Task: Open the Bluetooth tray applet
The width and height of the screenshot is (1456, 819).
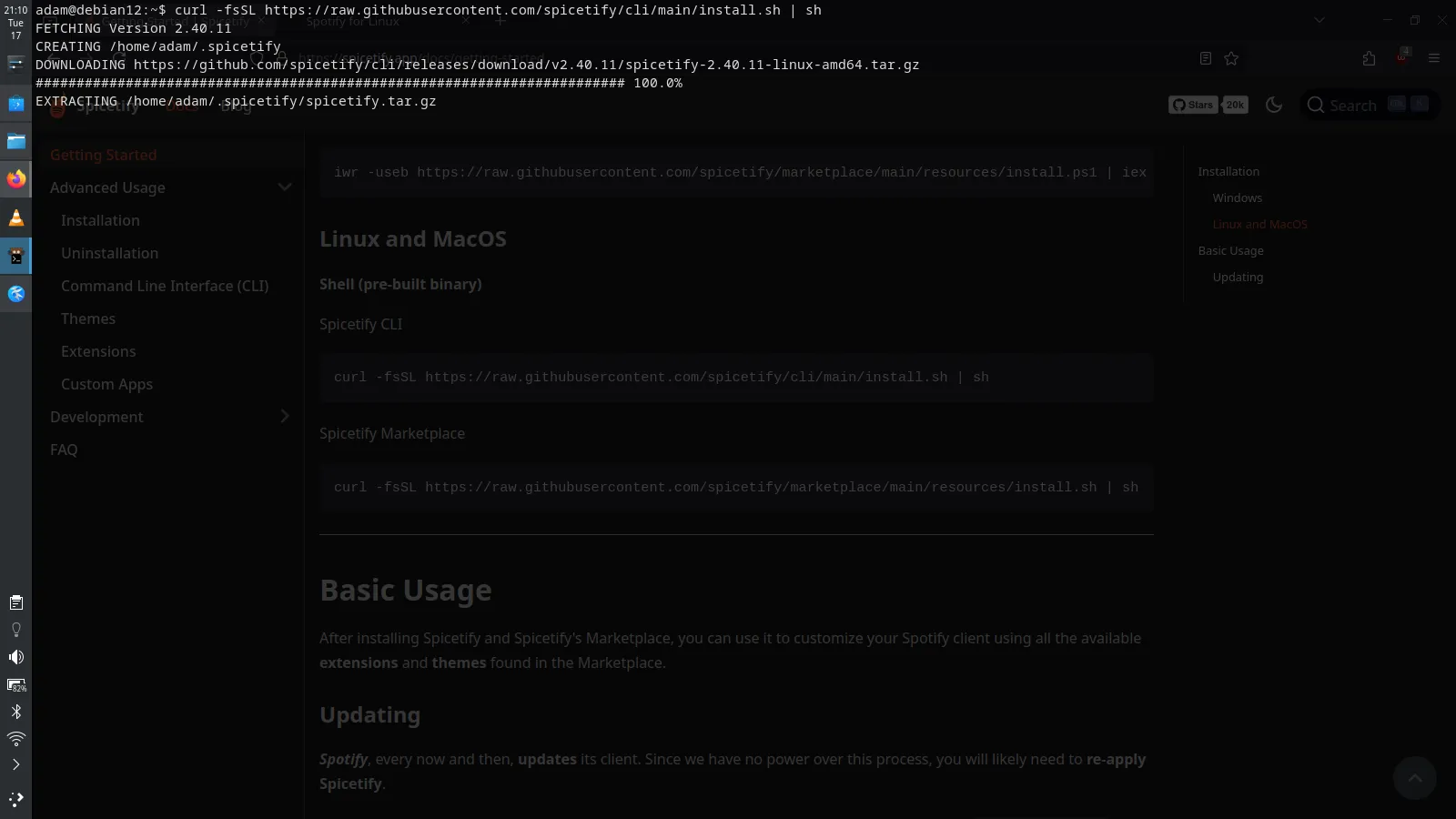Action: (x=15, y=712)
